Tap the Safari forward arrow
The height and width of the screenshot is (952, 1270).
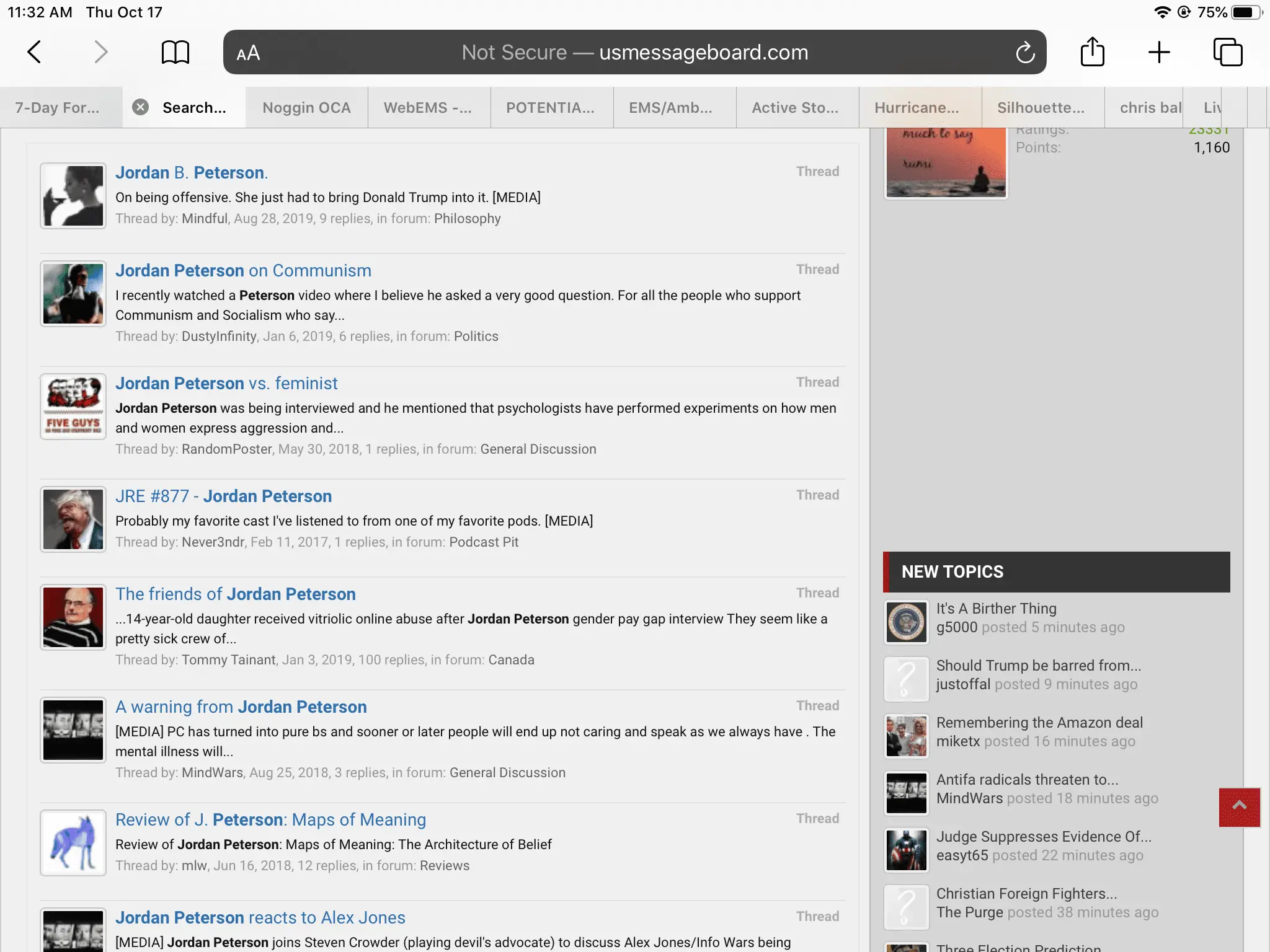point(100,52)
